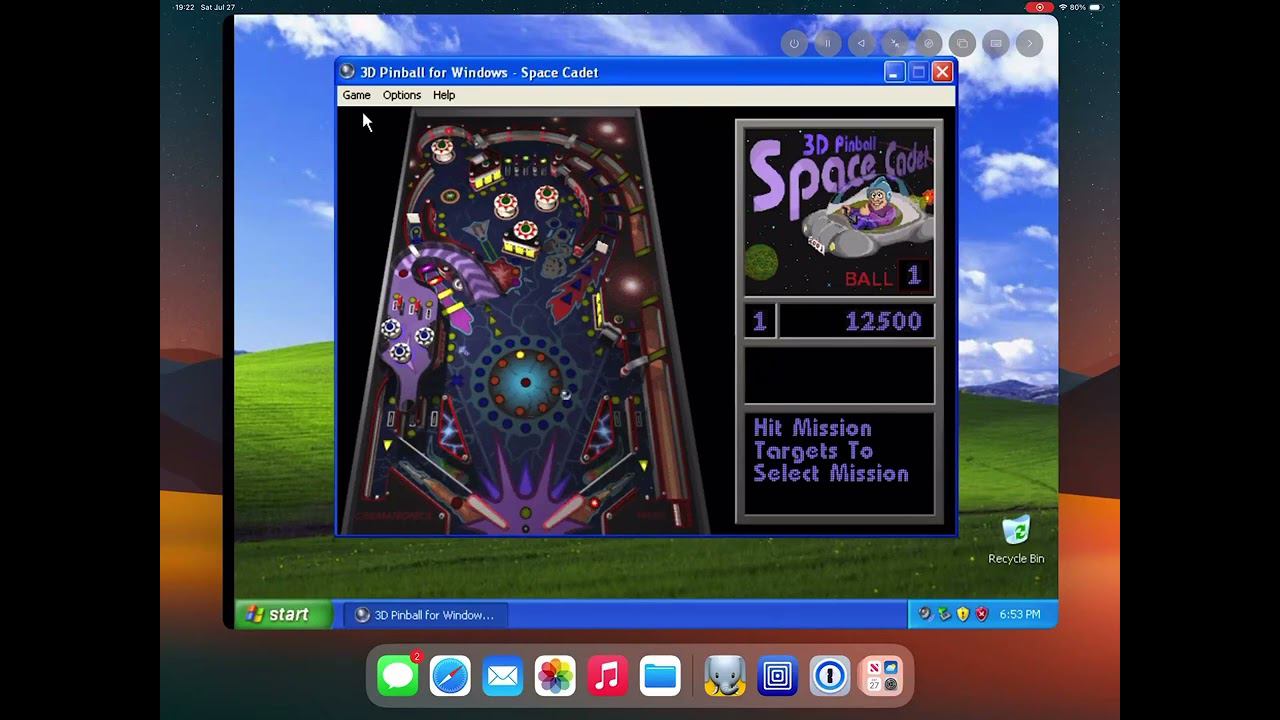Close the 3D Pinball window
This screenshot has width=1280, height=720.
(x=942, y=72)
